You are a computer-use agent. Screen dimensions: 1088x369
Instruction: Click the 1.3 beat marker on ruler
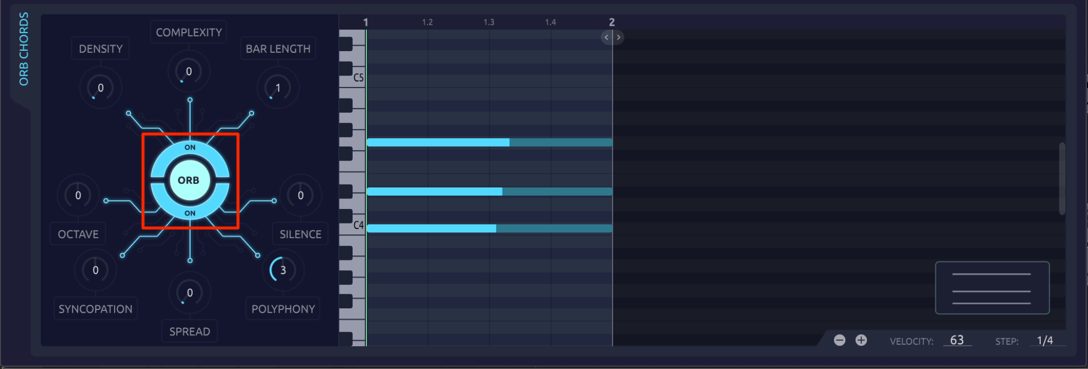[x=489, y=23]
